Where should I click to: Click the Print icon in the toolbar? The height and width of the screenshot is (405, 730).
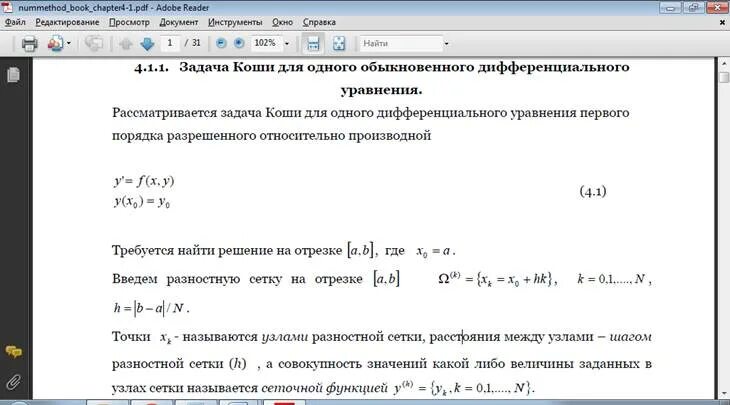point(29,44)
